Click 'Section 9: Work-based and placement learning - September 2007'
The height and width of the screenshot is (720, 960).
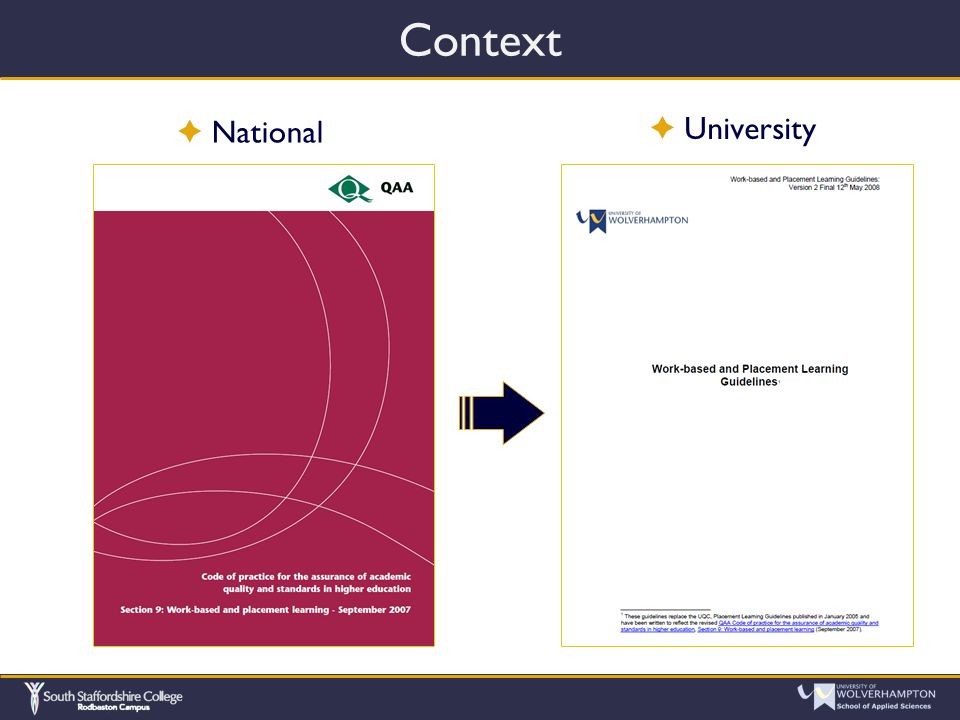click(x=266, y=610)
